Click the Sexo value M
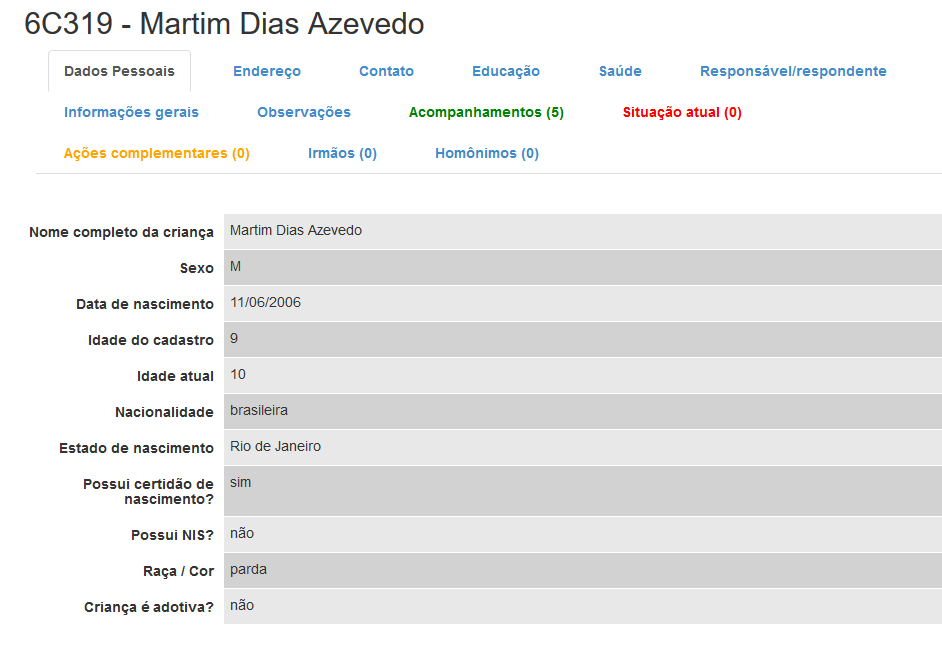 pos(236,267)
